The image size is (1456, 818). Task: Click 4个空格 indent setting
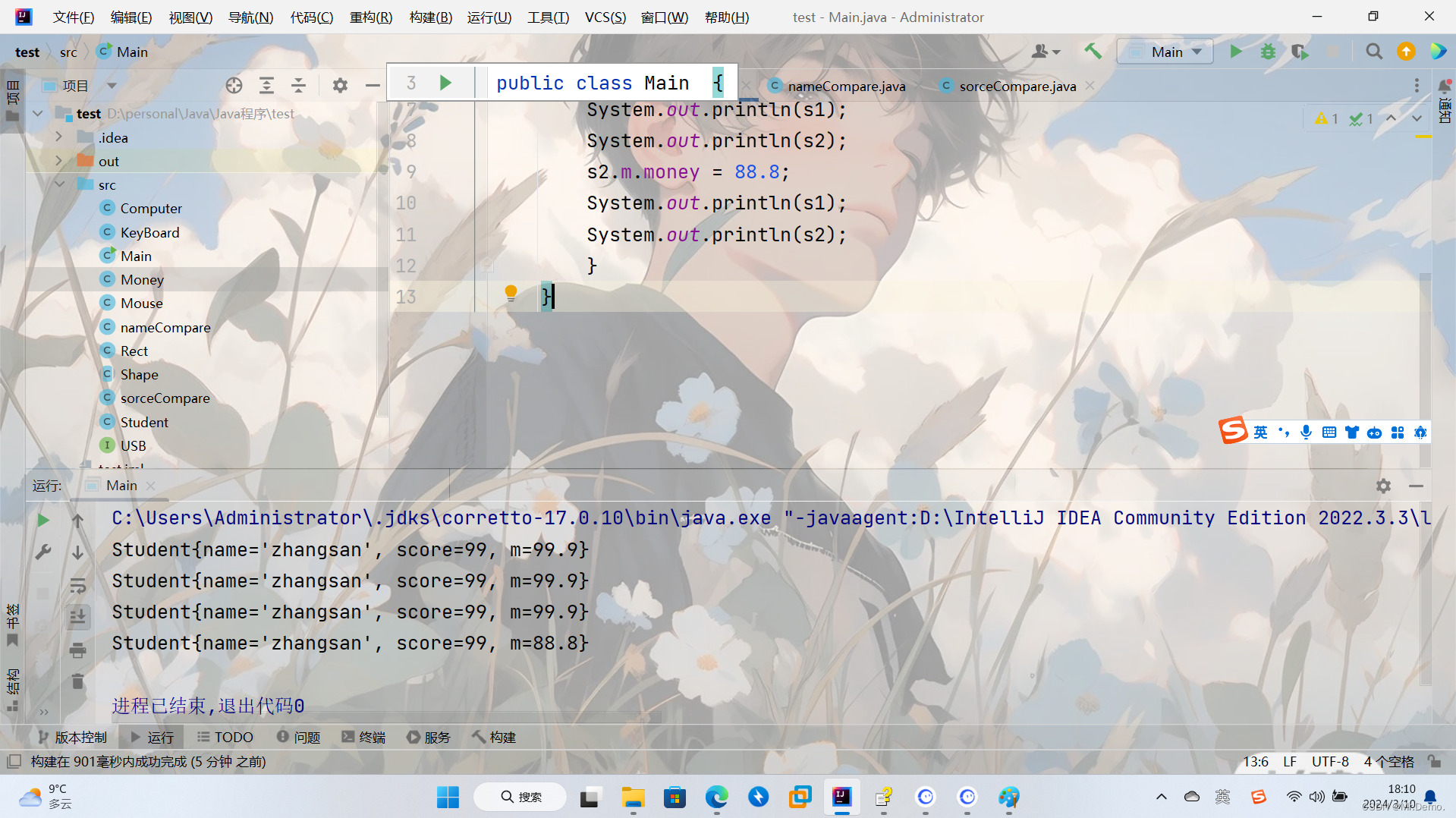pos(1388,761)
